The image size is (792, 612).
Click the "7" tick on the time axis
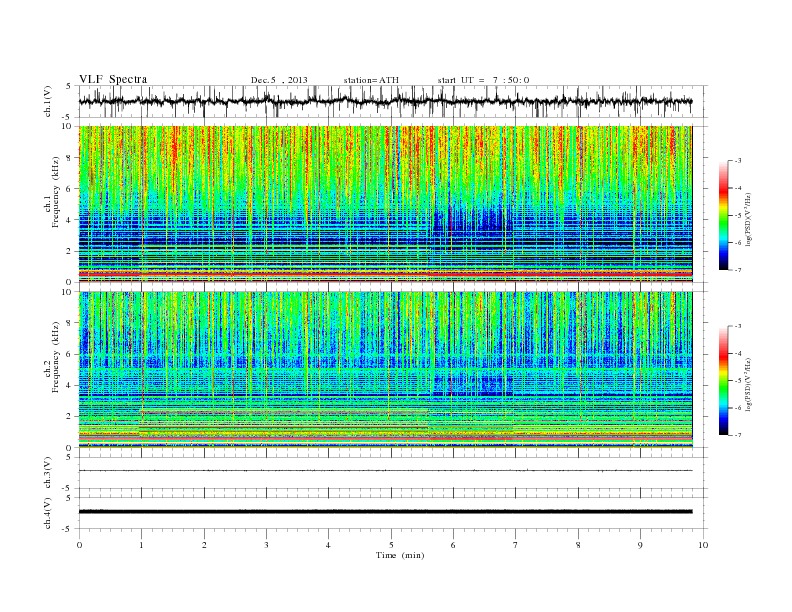[x=516, y=545]
